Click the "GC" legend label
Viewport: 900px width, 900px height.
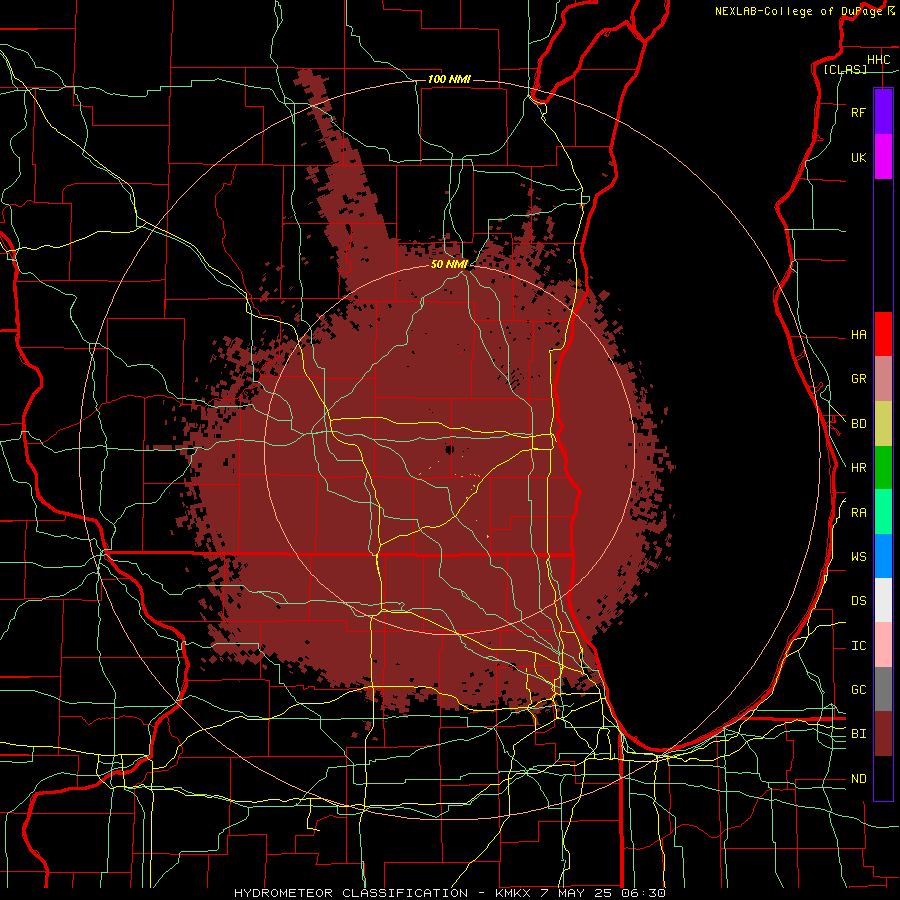coord(858,690)
